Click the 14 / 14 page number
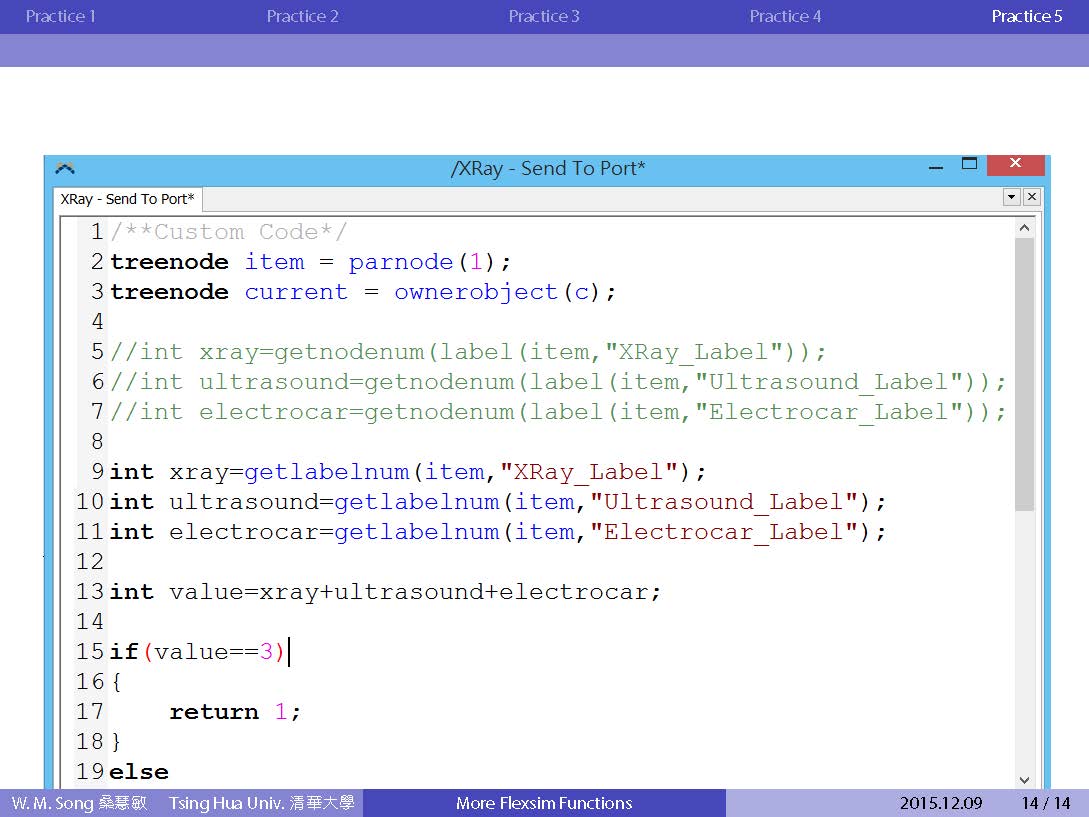 1045,803
